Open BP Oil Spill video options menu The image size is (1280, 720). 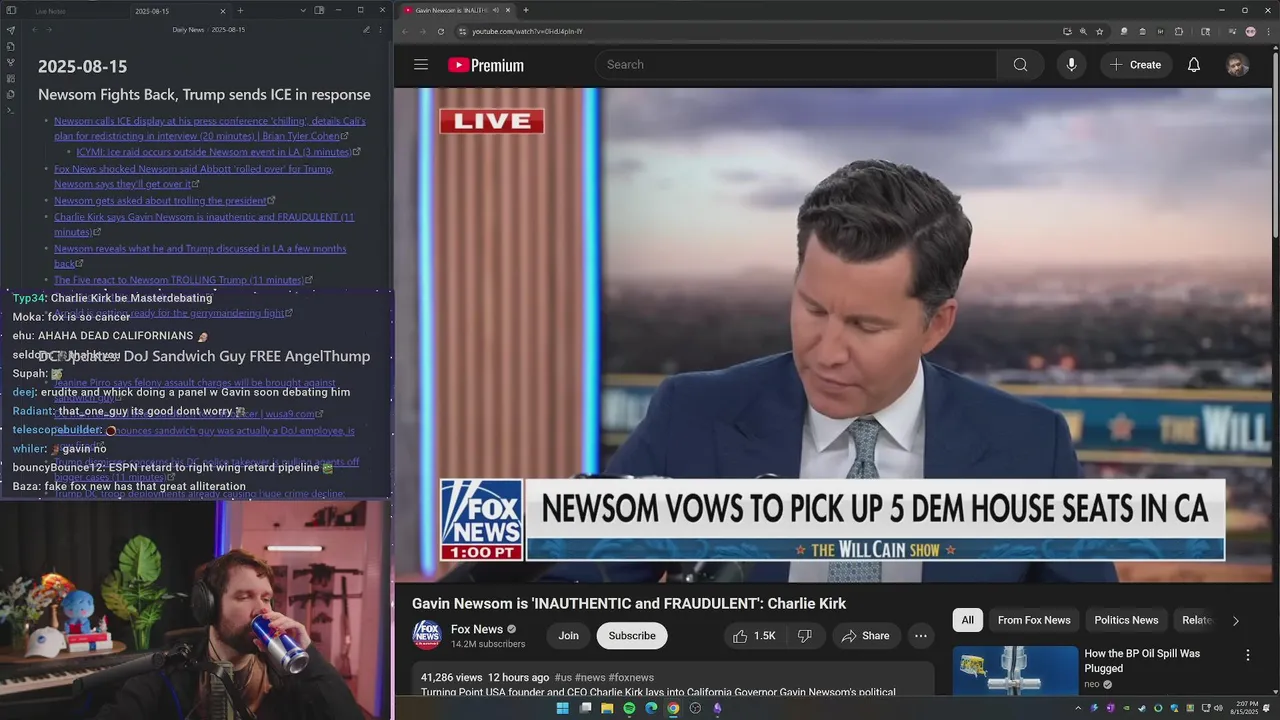(x=1247, y=655)
